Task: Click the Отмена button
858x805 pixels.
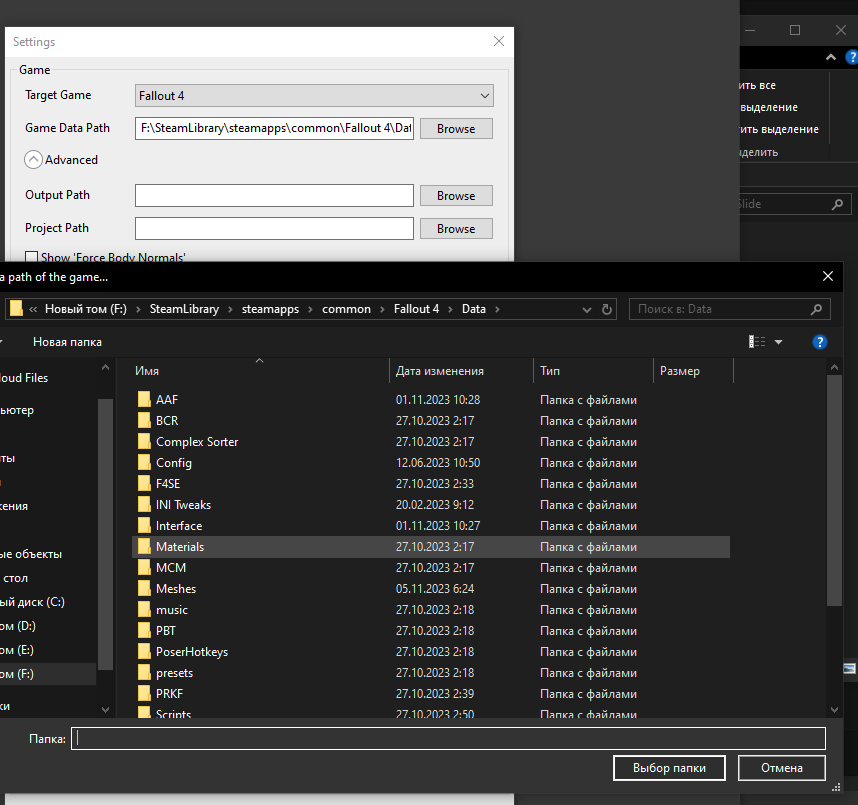Action: click(781, 768)
